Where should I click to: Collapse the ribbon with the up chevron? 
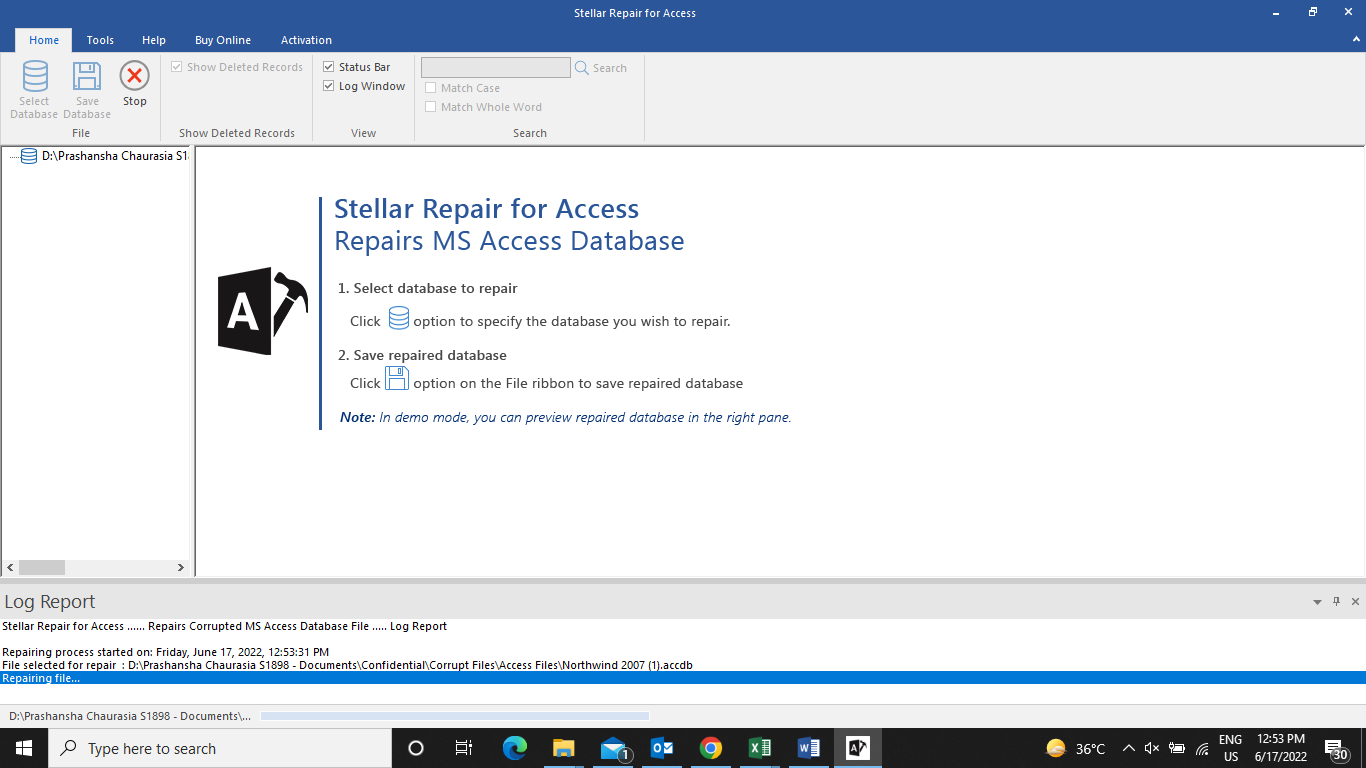[1354, 40]
